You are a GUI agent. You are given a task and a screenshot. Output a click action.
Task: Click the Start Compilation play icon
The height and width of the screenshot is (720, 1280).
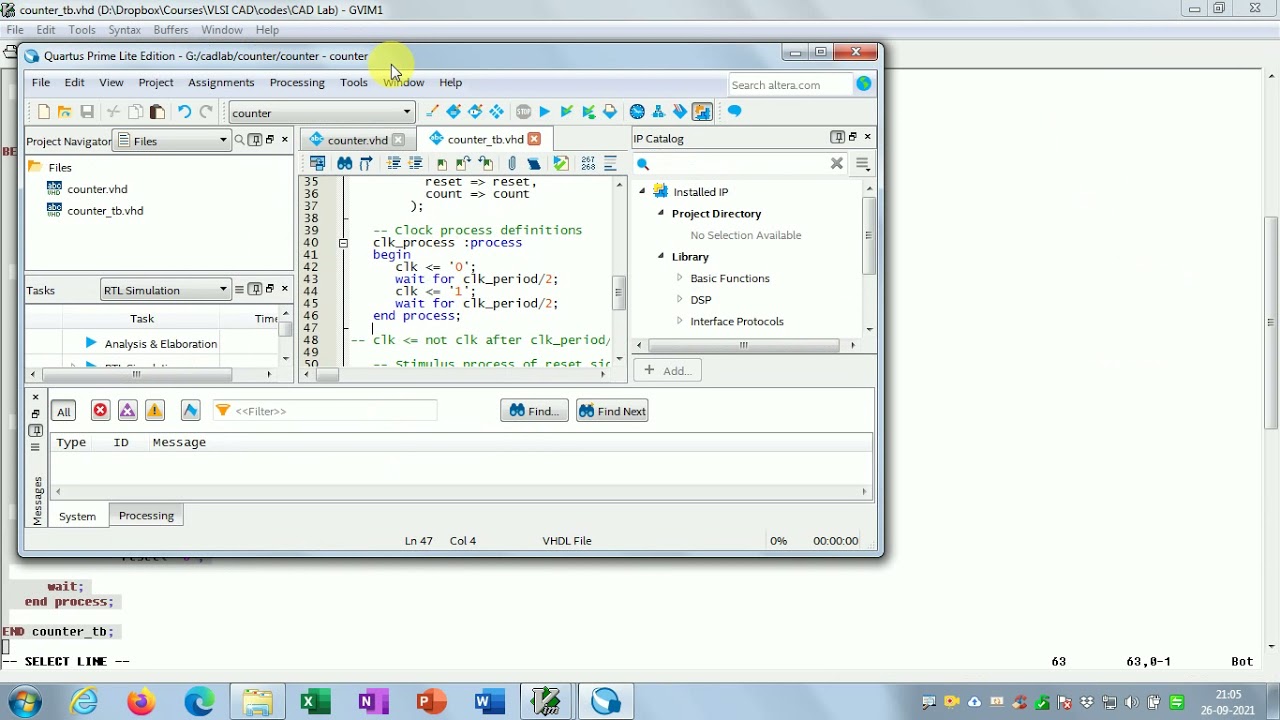(x=544, y=112)
